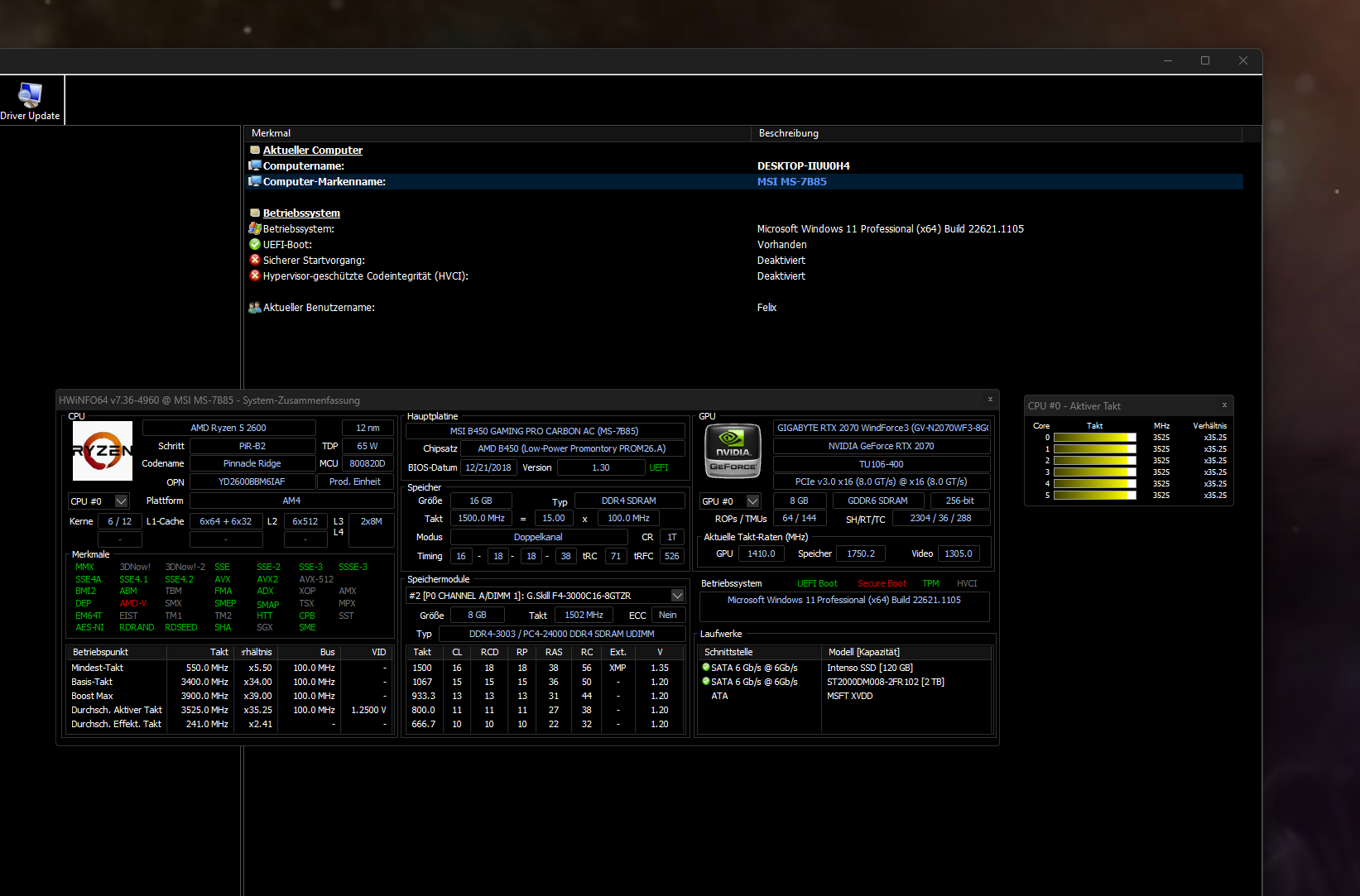The image size is (1360, 896).
Task: Click the red X icon for Sicherer Startvorgang
Action: click(x=255, y=261)
